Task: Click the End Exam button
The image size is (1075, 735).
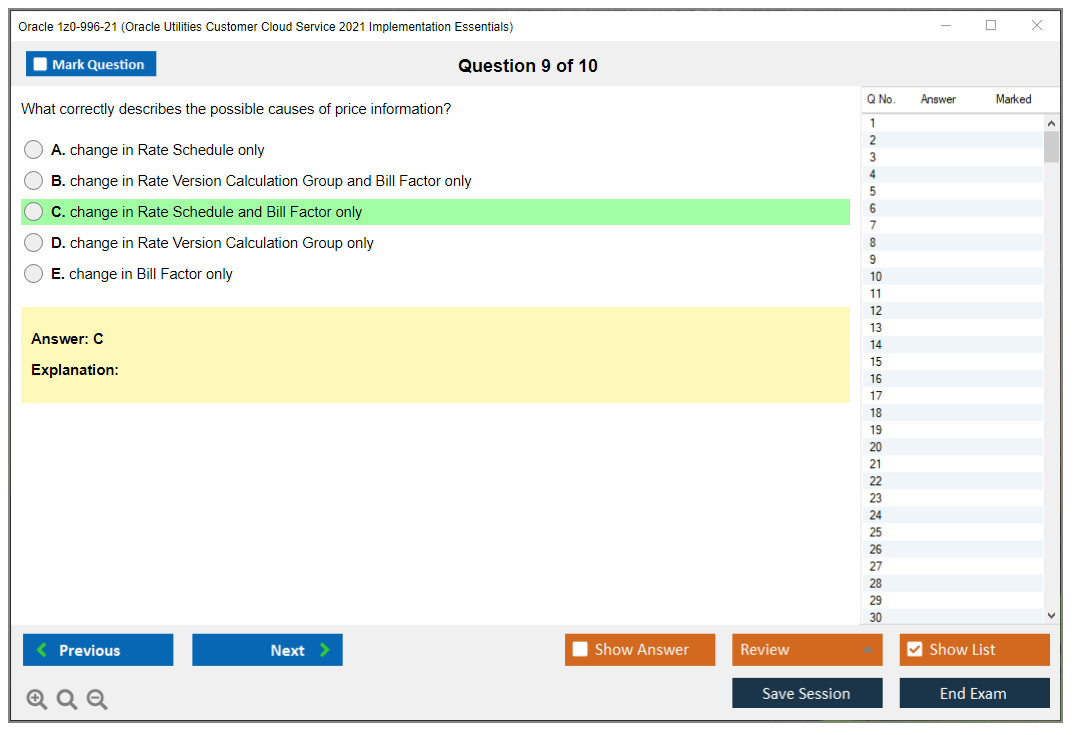Action: [973, 693]
